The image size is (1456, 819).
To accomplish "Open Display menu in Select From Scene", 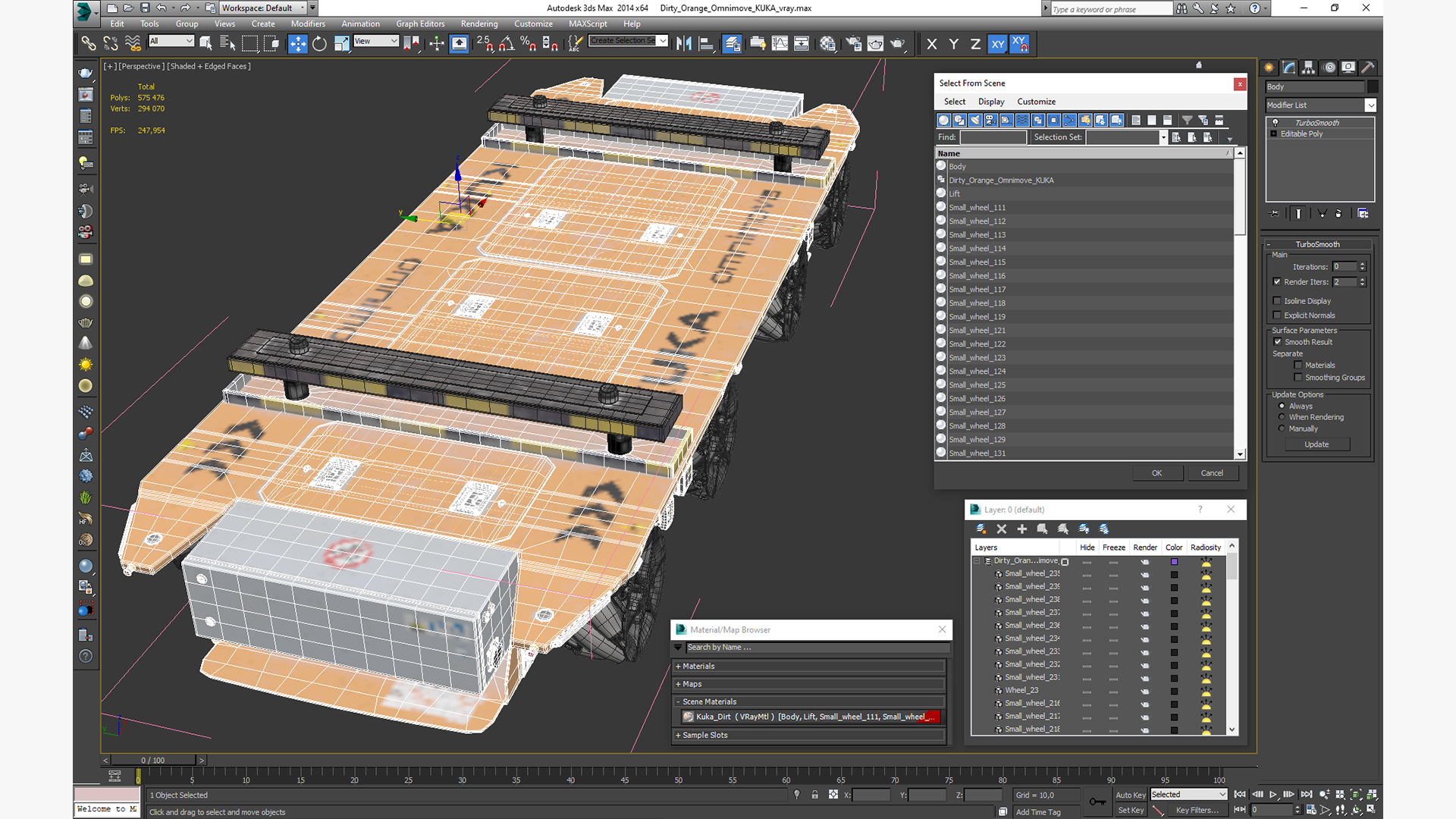I will (x=990, y=102).
